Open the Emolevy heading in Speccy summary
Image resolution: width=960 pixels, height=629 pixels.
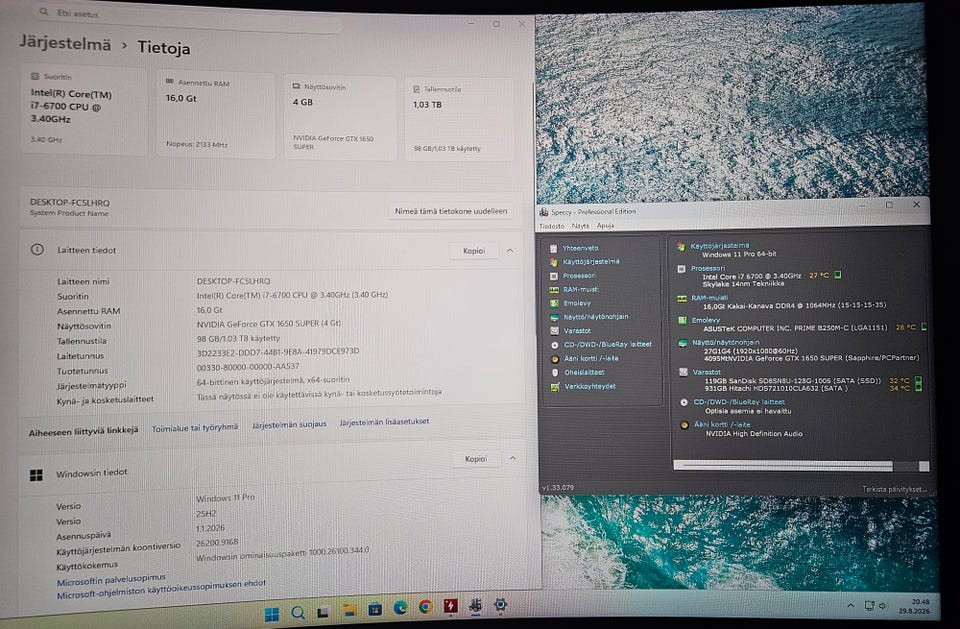pos(706,320)
